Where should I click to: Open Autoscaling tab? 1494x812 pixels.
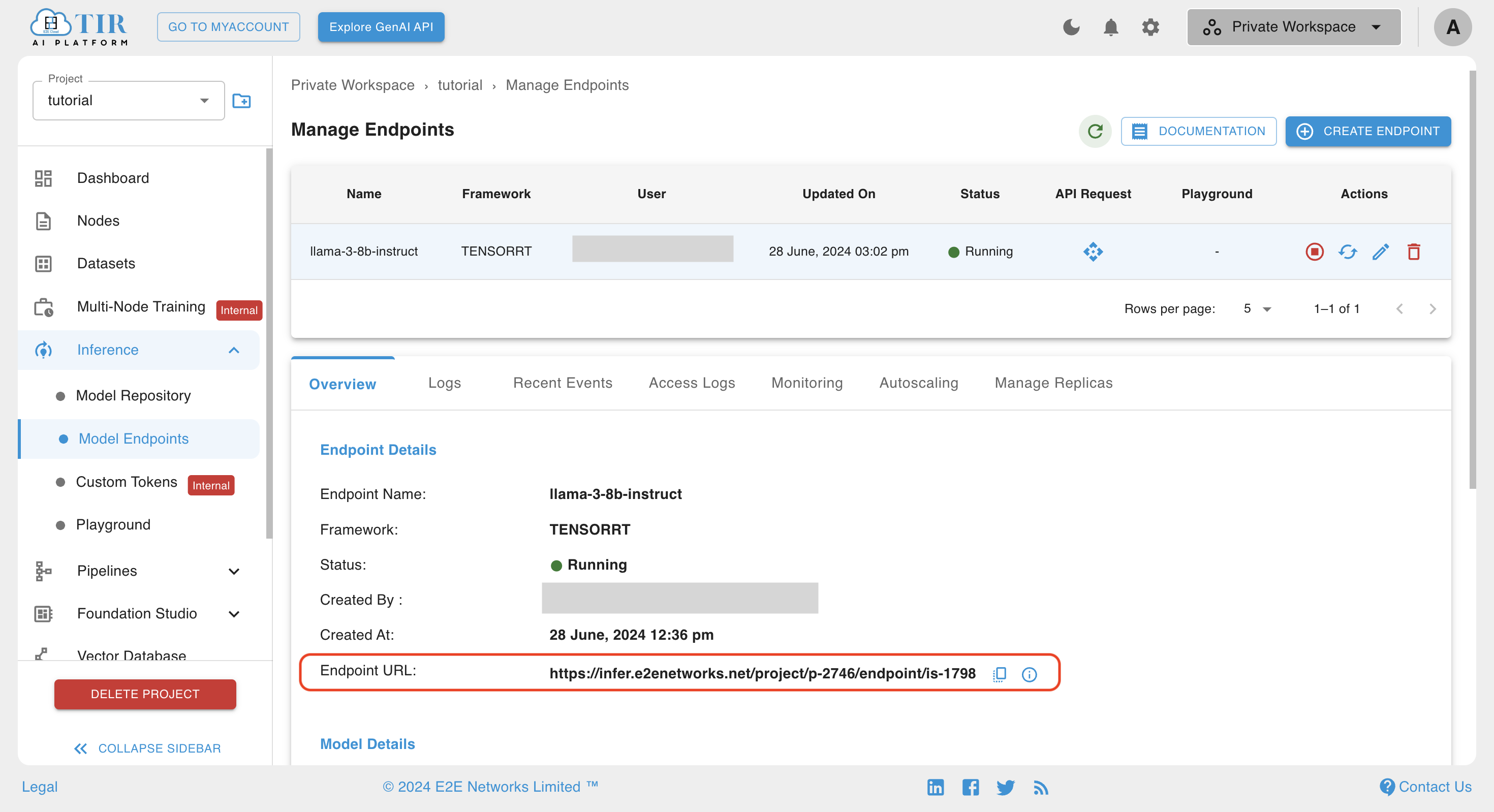(x=919, y=383)
